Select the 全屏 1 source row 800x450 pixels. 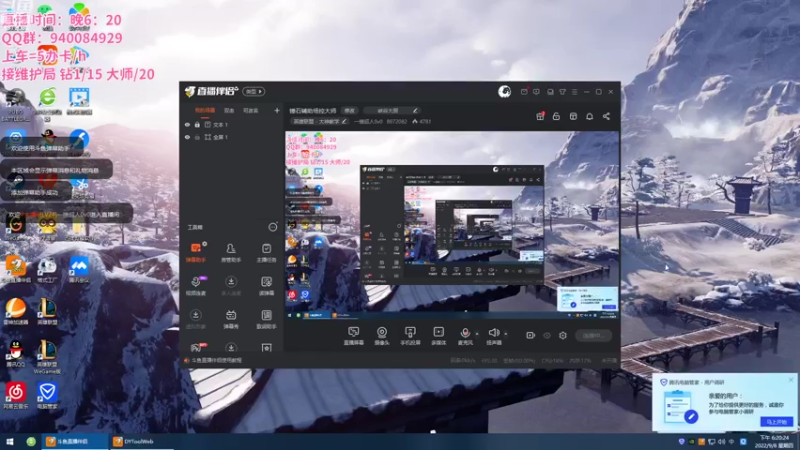pyautogui.click(x=233, y=137)
